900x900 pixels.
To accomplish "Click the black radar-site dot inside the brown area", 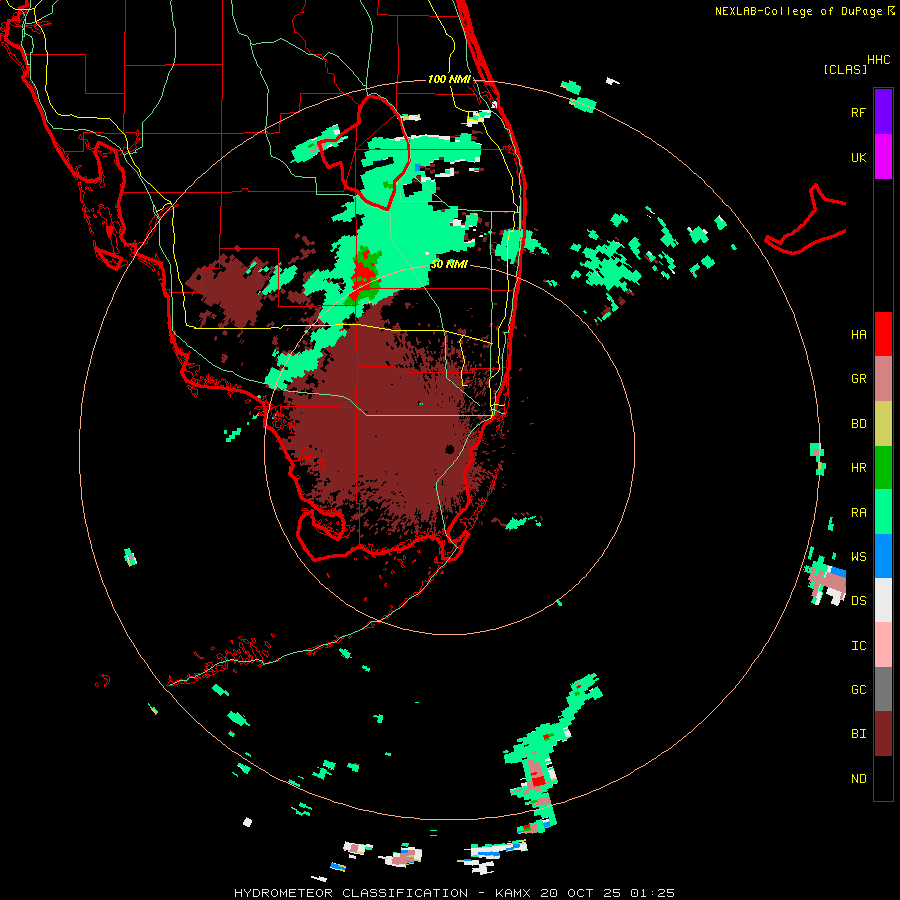I will (449, 449).
